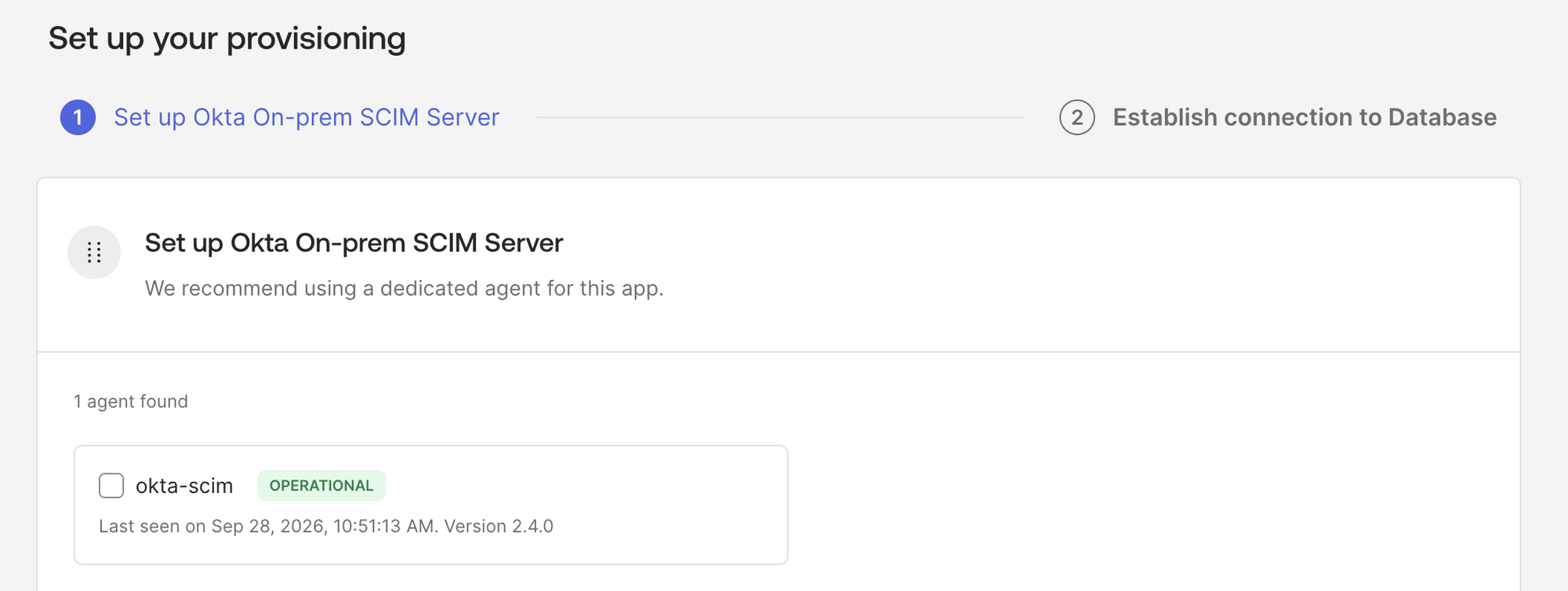Click the OPERATIONAL status badge
Viewport: 1568px width, 591px height.
tap(321, 485)
